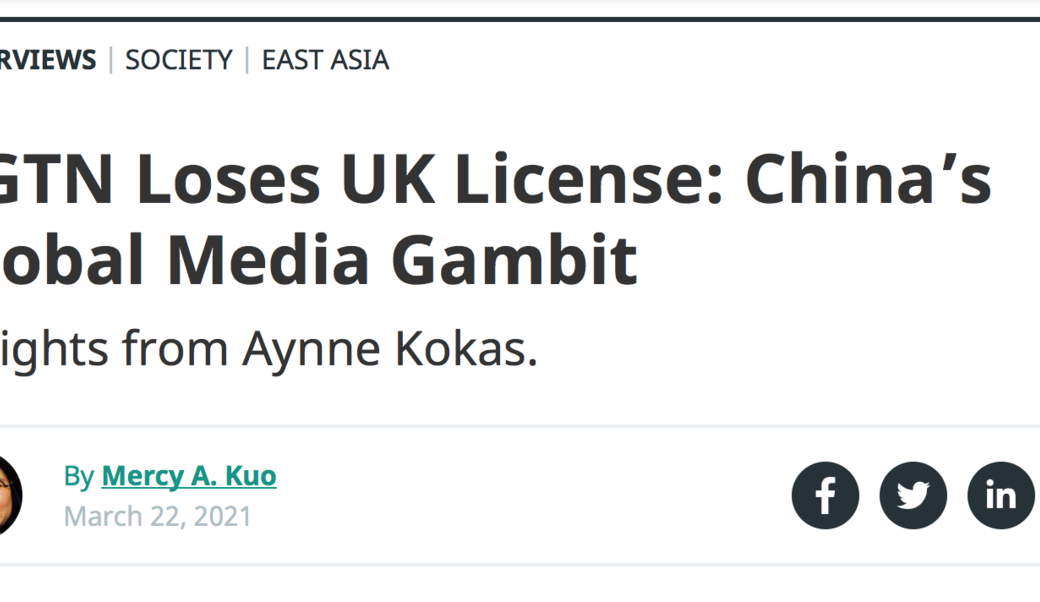The height and width of the screenshot is (602, 1040).
Task: Open Mercy A. Kuo's author page
Action: click(189, 476)
